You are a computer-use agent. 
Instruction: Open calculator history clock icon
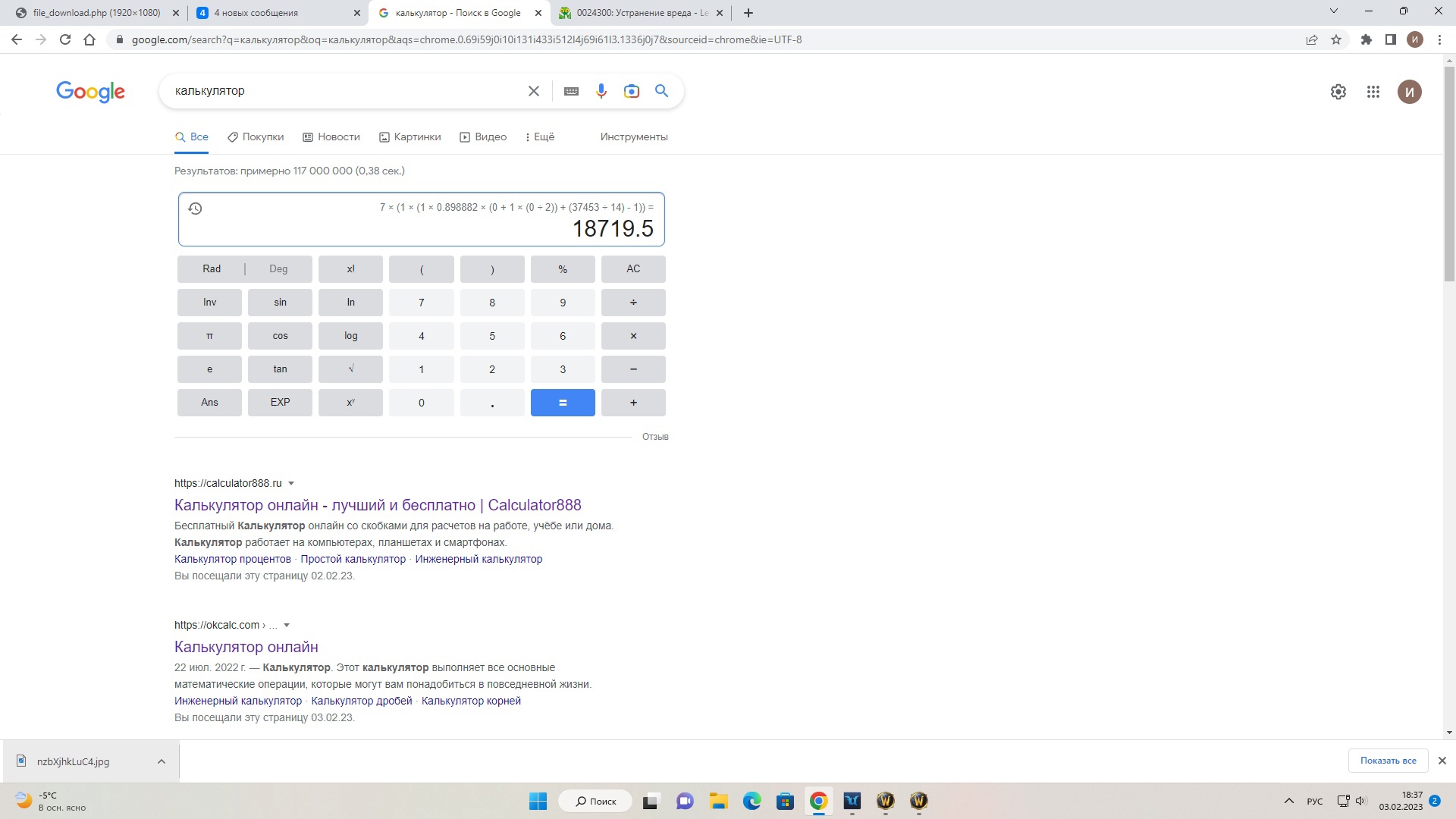point(195,209)
